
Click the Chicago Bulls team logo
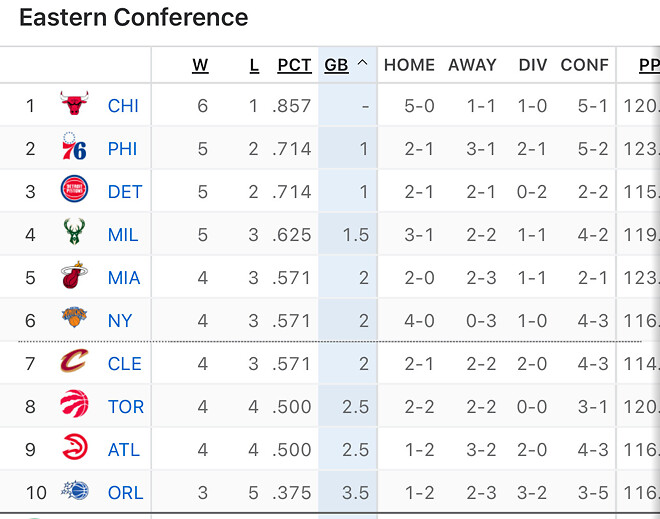point(74,105)
